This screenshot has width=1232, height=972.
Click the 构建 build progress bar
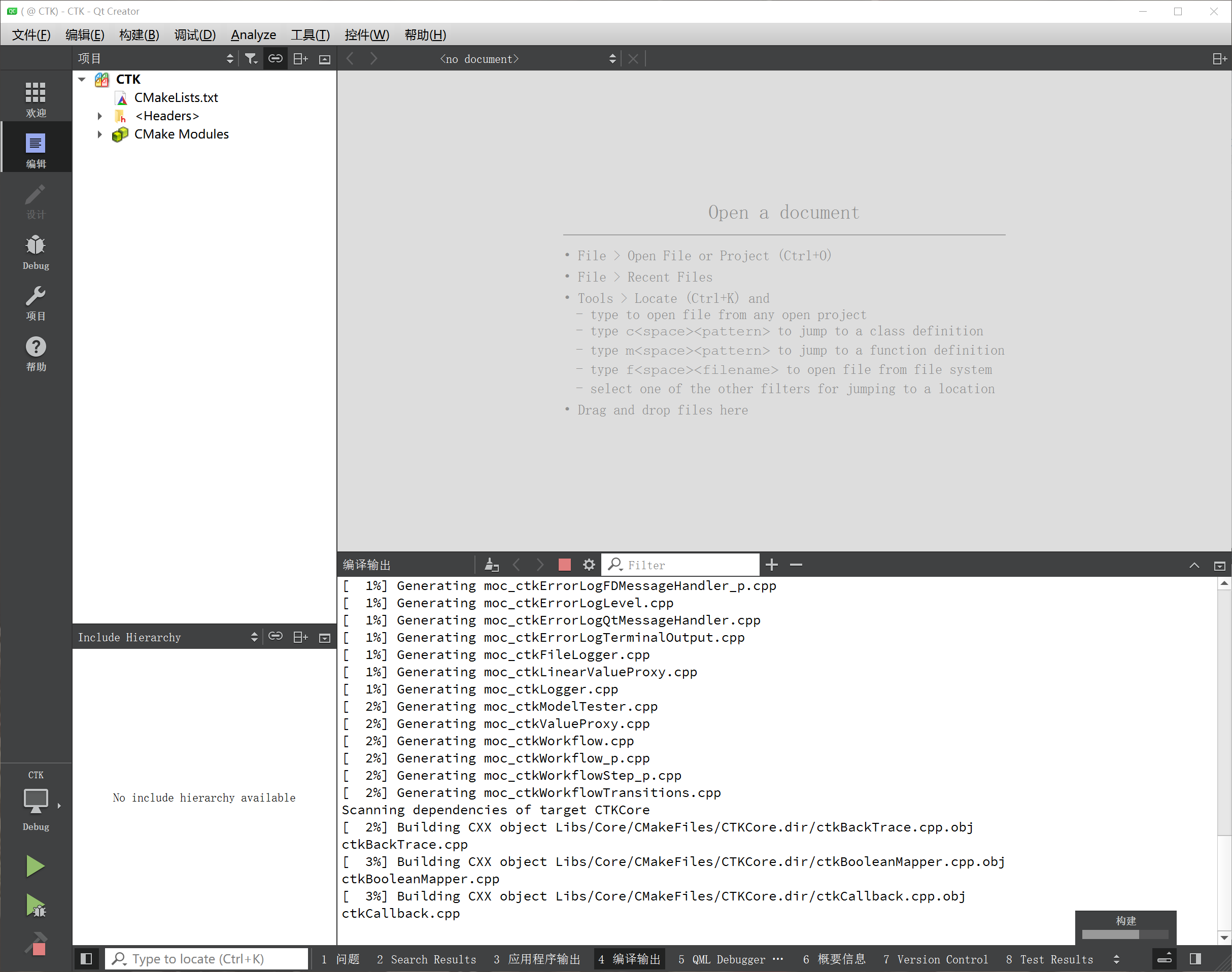click(1125, 934)
